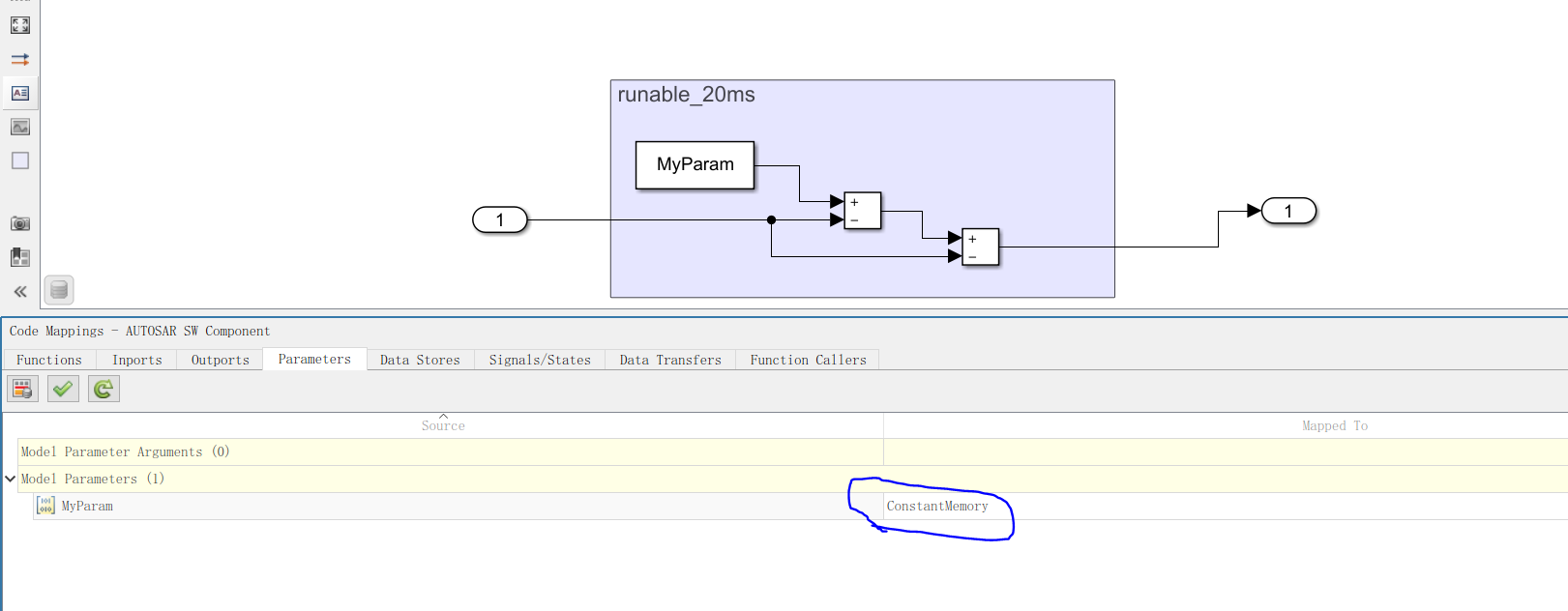Image resolution: width=1568 pixels, height=611 pixels.
Task: Open the viewmarks icon in palette
Action: (x=20, y=257)
